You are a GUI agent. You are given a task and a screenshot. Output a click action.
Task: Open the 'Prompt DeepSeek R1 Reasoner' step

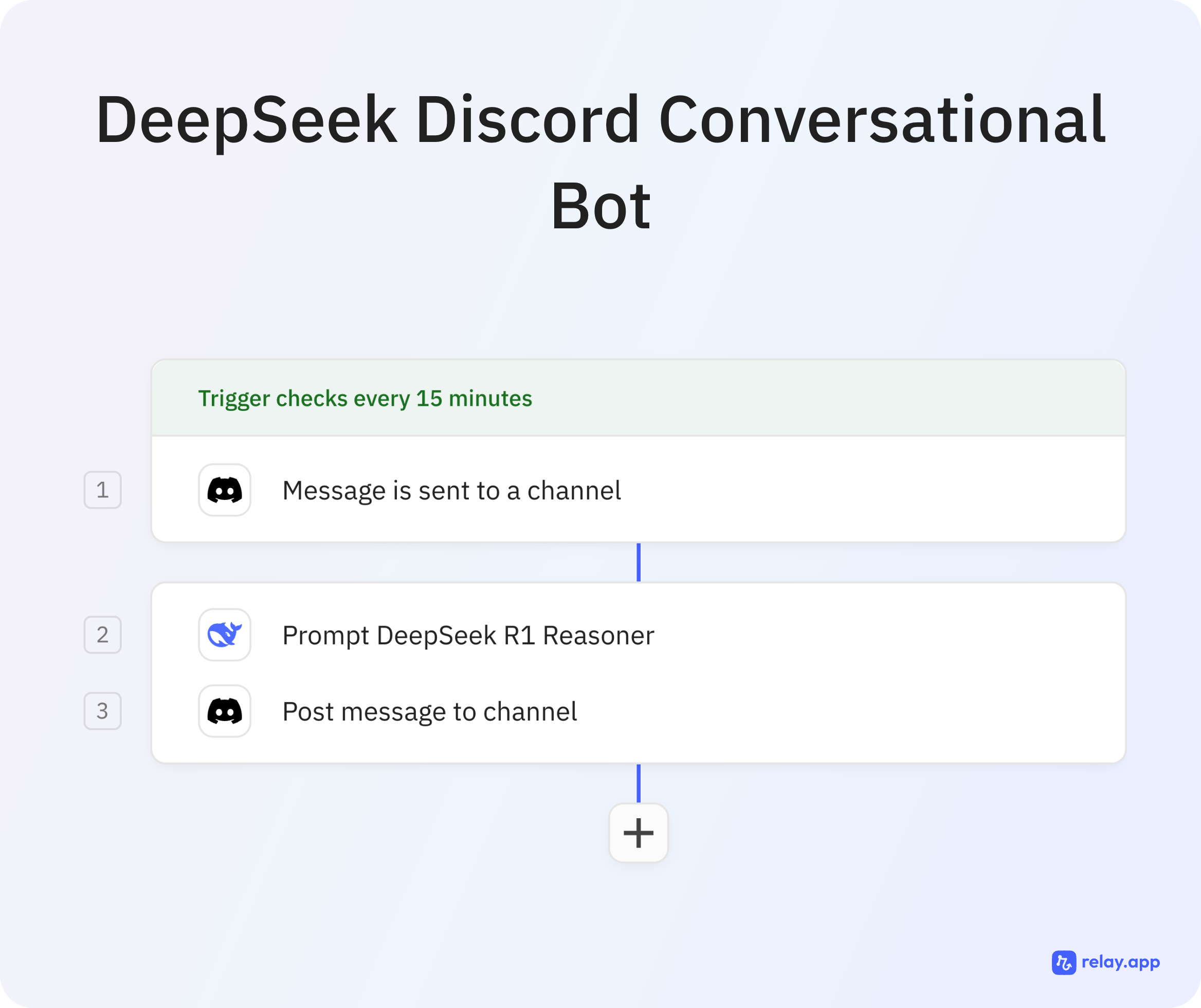[x=468, y=635]
